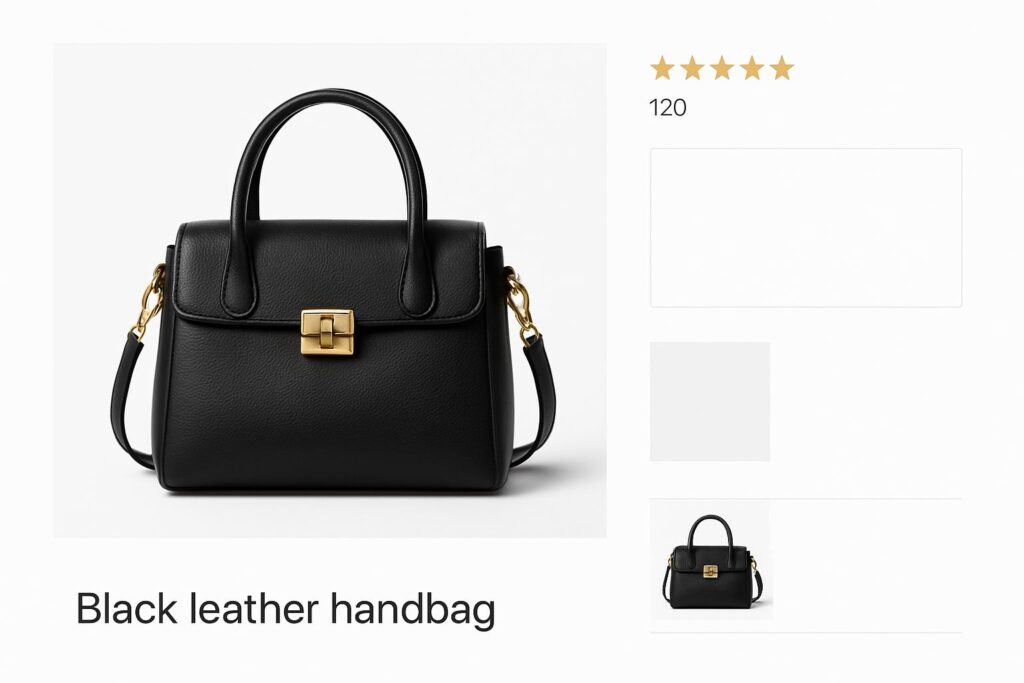Click the first gold rating star

pyautogui.click(x=662, y=68)
